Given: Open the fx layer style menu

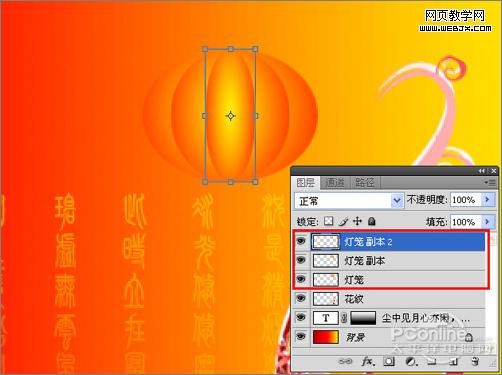Looking at the screenshot, I should click(367, 361).
